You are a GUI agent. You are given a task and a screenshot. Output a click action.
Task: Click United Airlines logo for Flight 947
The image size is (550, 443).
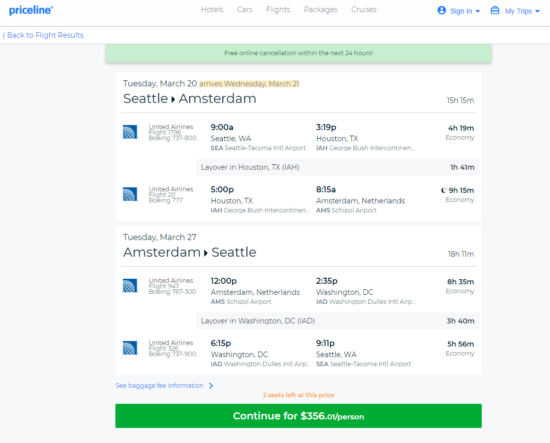(130, 286)
